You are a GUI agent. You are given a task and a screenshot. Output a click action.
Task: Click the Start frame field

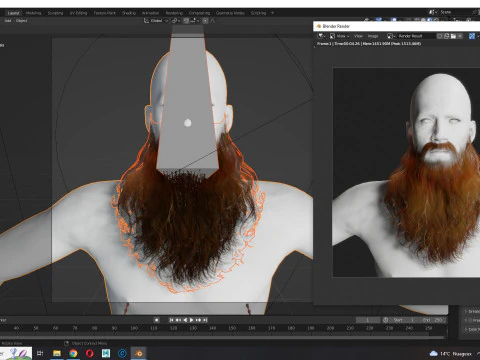click(404, 320)
